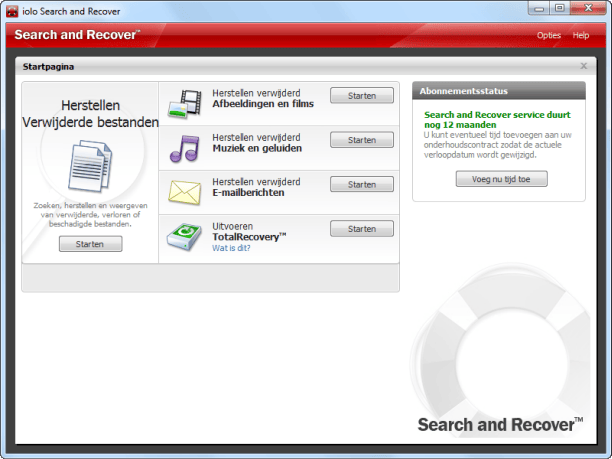Click the deleted documents icon
This screenshot has height=459, width=612.
point(90,166)
